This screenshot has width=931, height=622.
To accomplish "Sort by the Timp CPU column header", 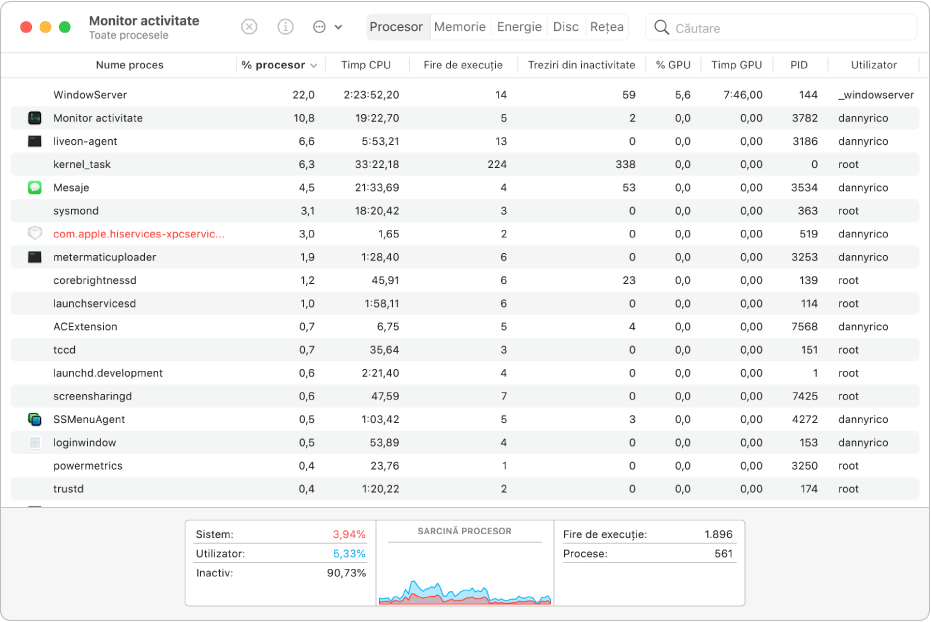I will pyautogui.click(x=366, y=65).
